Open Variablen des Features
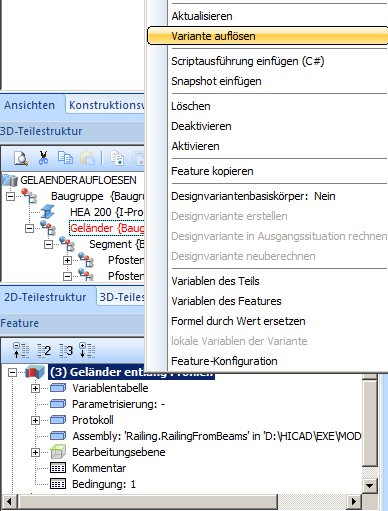 (226, 301)
